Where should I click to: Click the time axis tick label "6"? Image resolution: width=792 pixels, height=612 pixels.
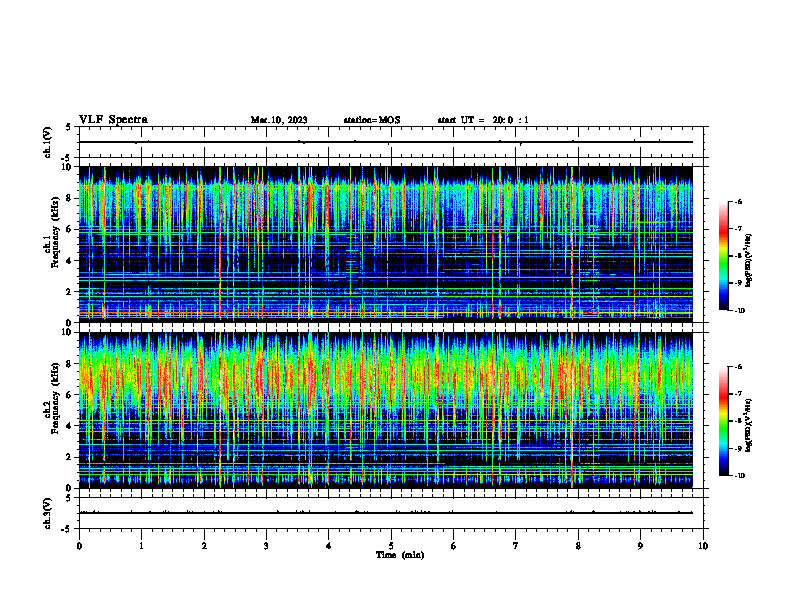(454, 546)
